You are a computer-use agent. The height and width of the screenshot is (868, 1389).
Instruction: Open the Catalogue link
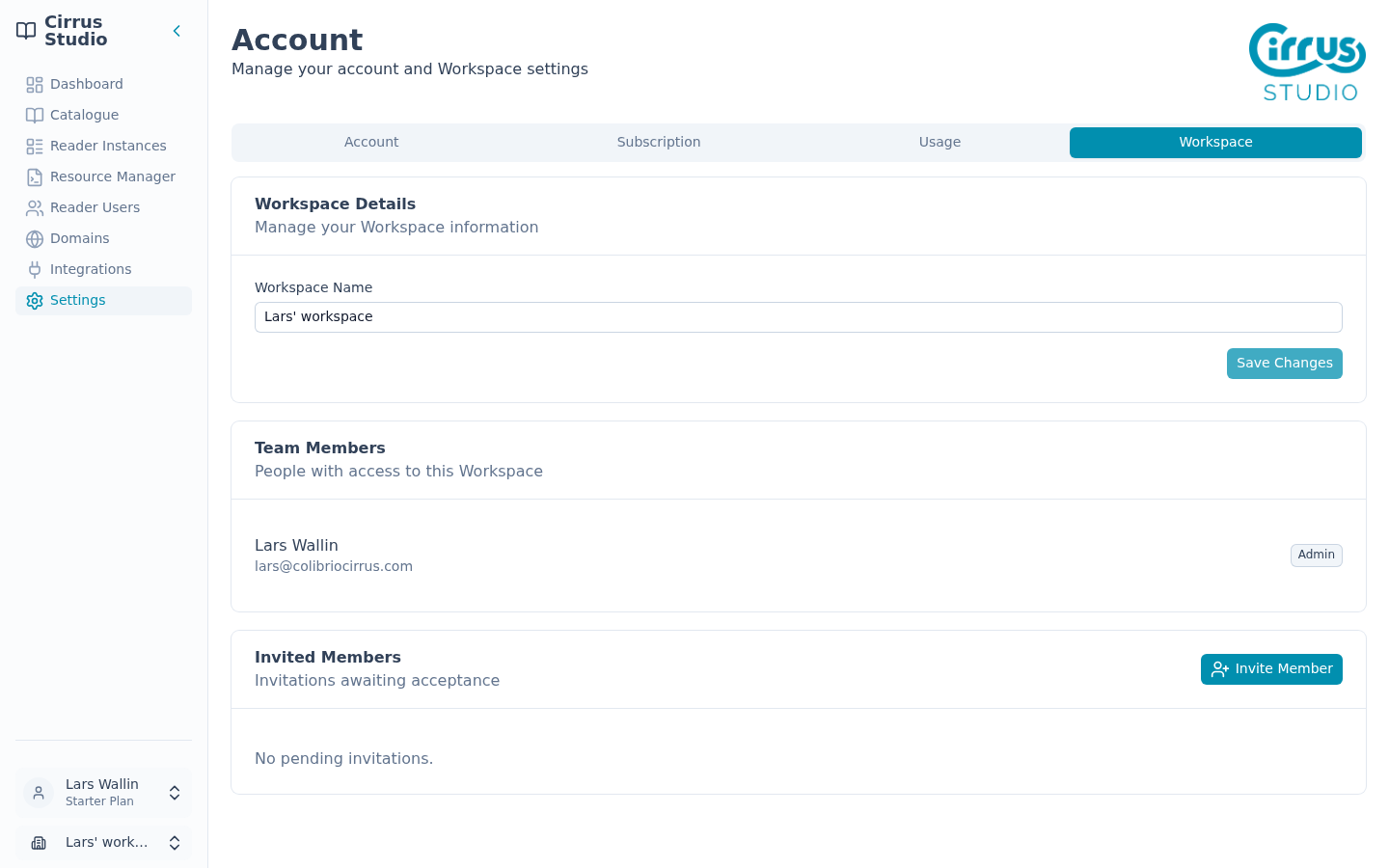coord(103,116)
